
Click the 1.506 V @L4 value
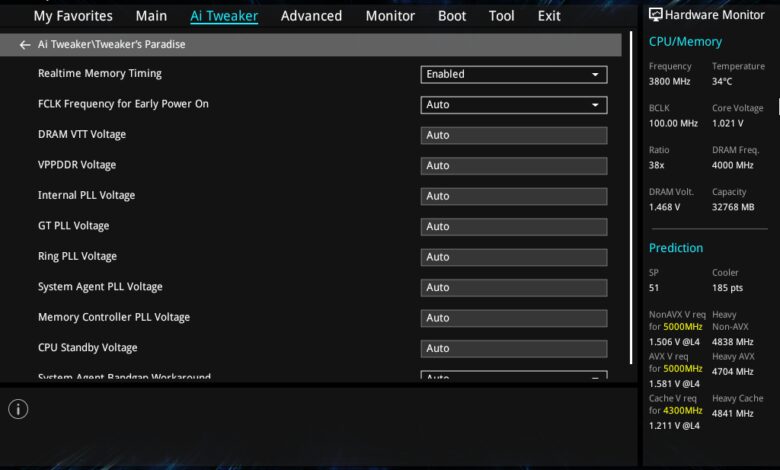(x=674, y=342)
